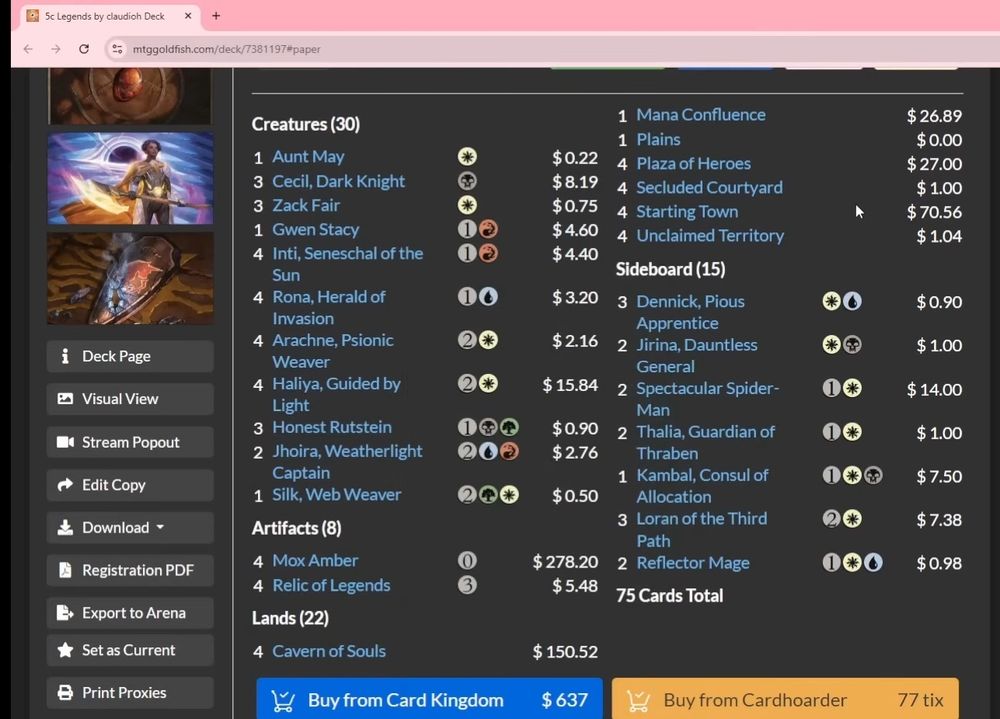
Task: Open Silk, Web Weaver card link
Action: 337,495
